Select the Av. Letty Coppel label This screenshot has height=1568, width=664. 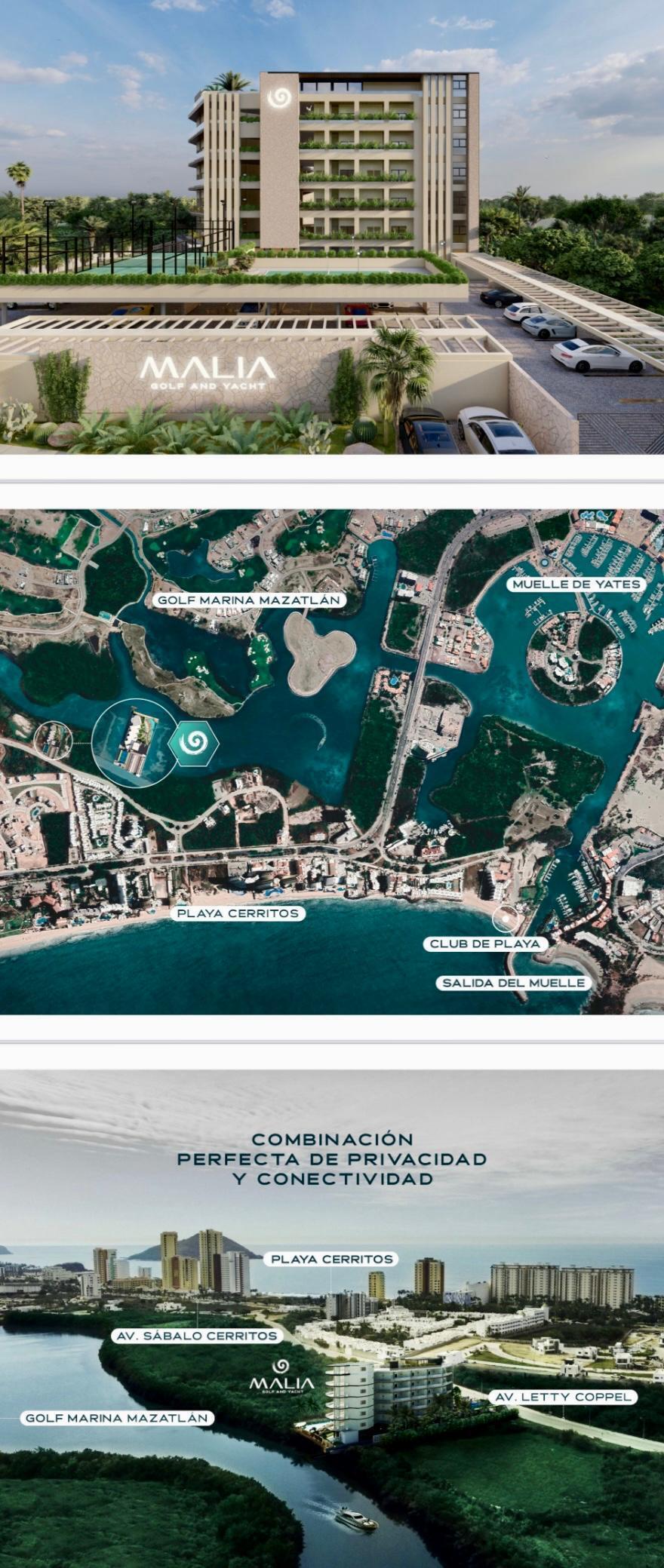(562, 1397)
